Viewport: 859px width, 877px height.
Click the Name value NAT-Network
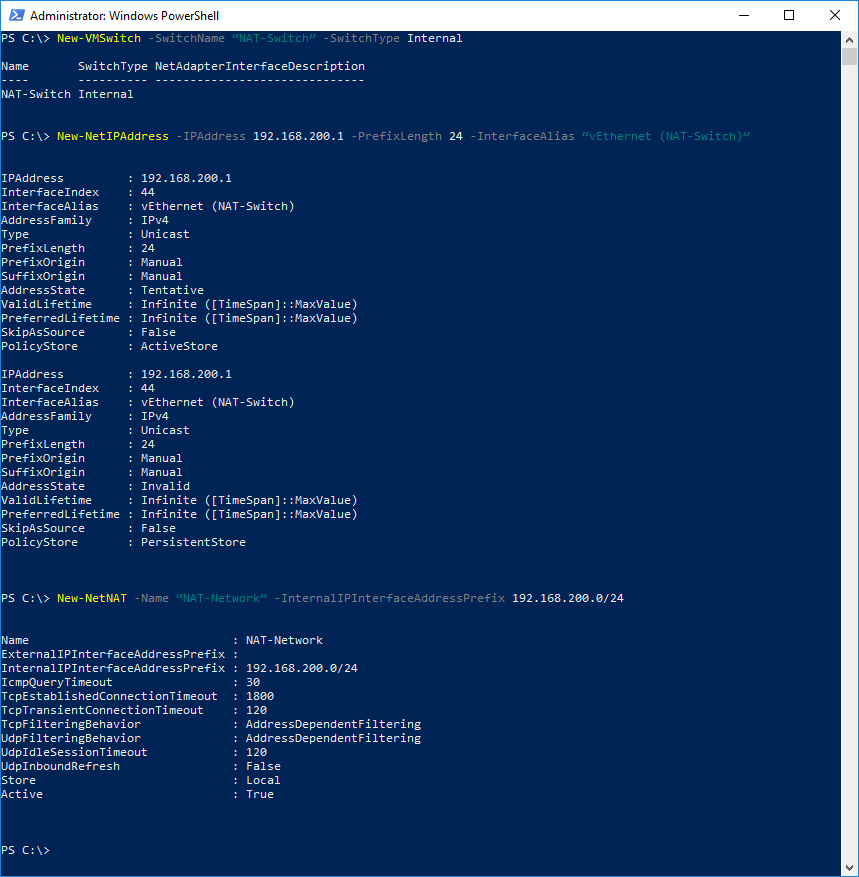tap(284, 640)
